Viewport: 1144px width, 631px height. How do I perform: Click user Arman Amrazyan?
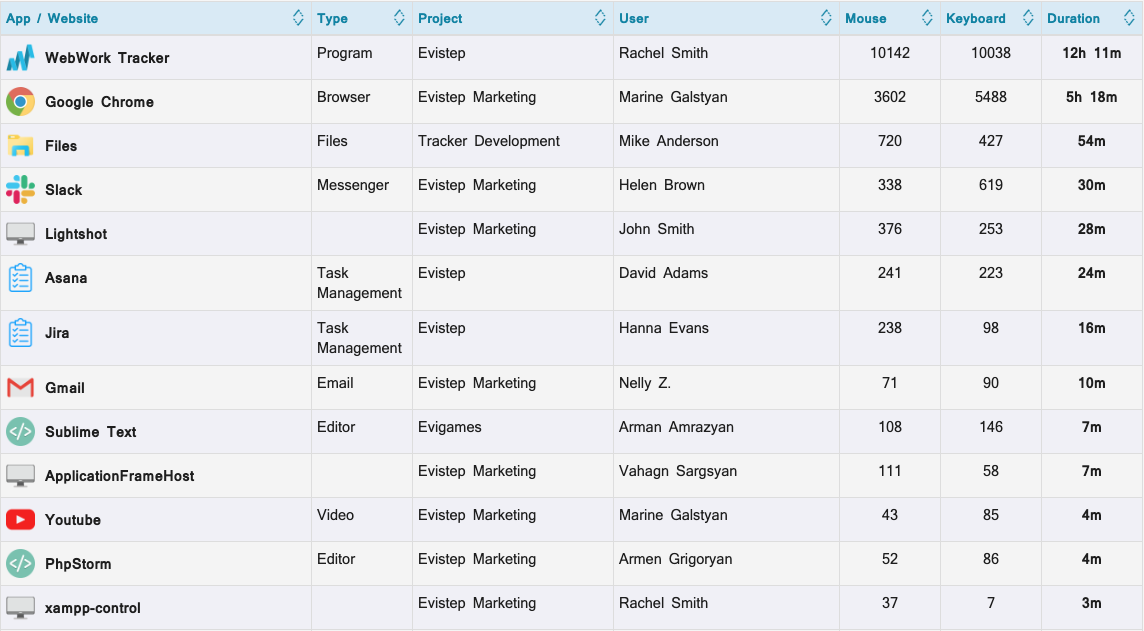click(676, 427)
